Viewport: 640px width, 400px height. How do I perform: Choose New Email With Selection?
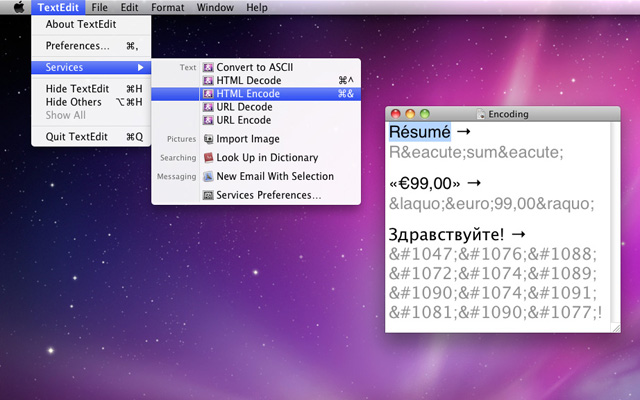[256, 176]
